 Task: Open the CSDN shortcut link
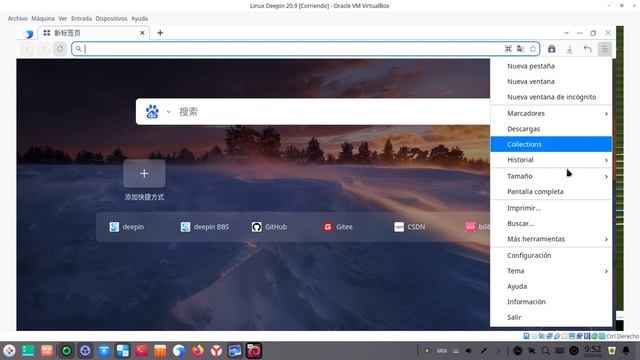click(409, 227)
